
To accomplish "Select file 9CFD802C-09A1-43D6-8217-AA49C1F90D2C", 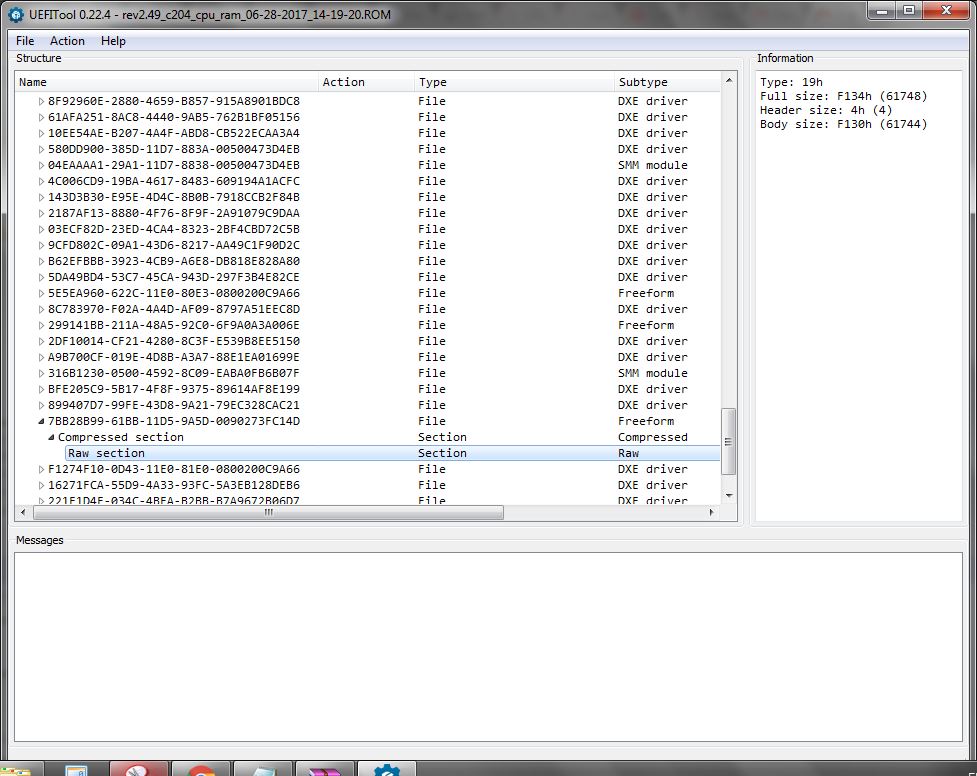I will [x=174, y=245].
